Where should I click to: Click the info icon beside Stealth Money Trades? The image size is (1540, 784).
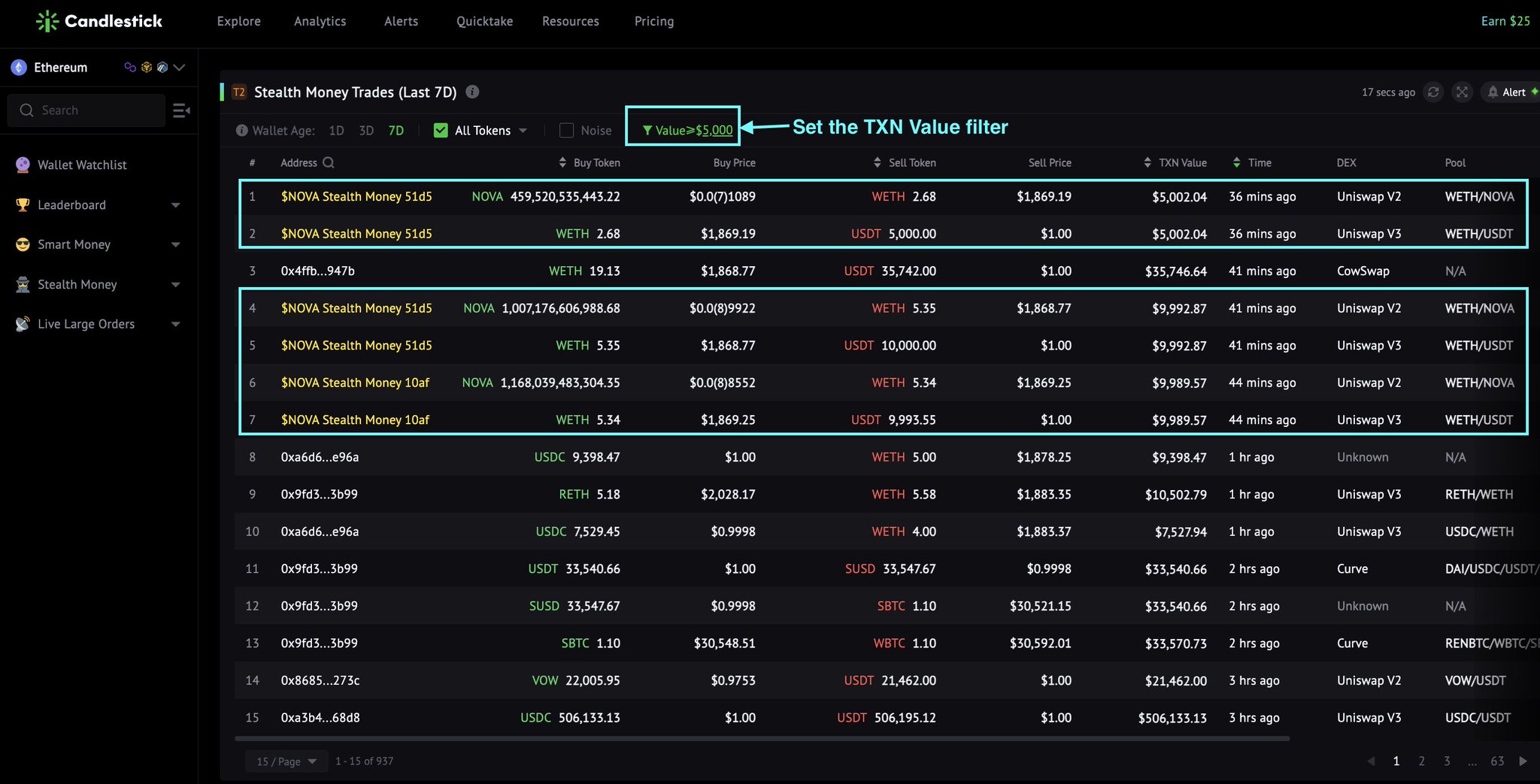(472, 92)
